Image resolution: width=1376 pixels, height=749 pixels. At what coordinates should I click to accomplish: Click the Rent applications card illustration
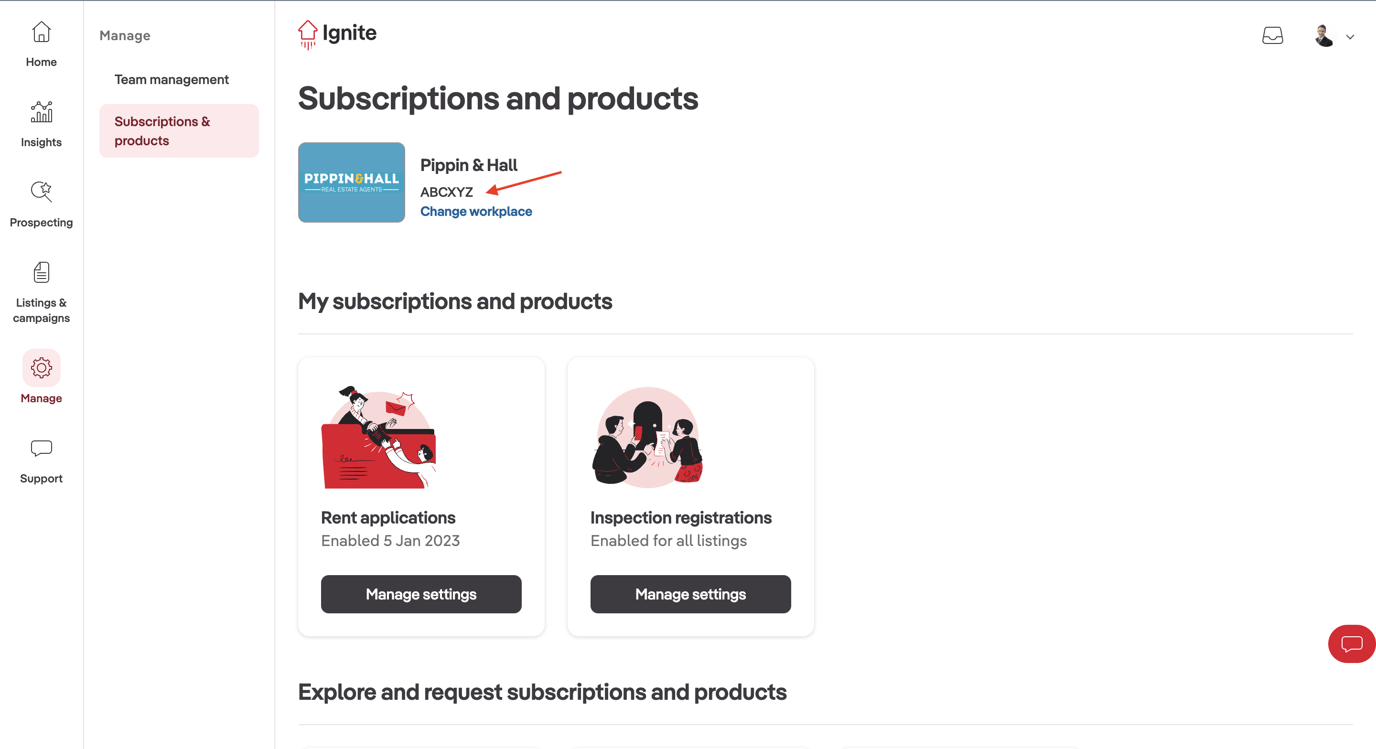[378, 437]
